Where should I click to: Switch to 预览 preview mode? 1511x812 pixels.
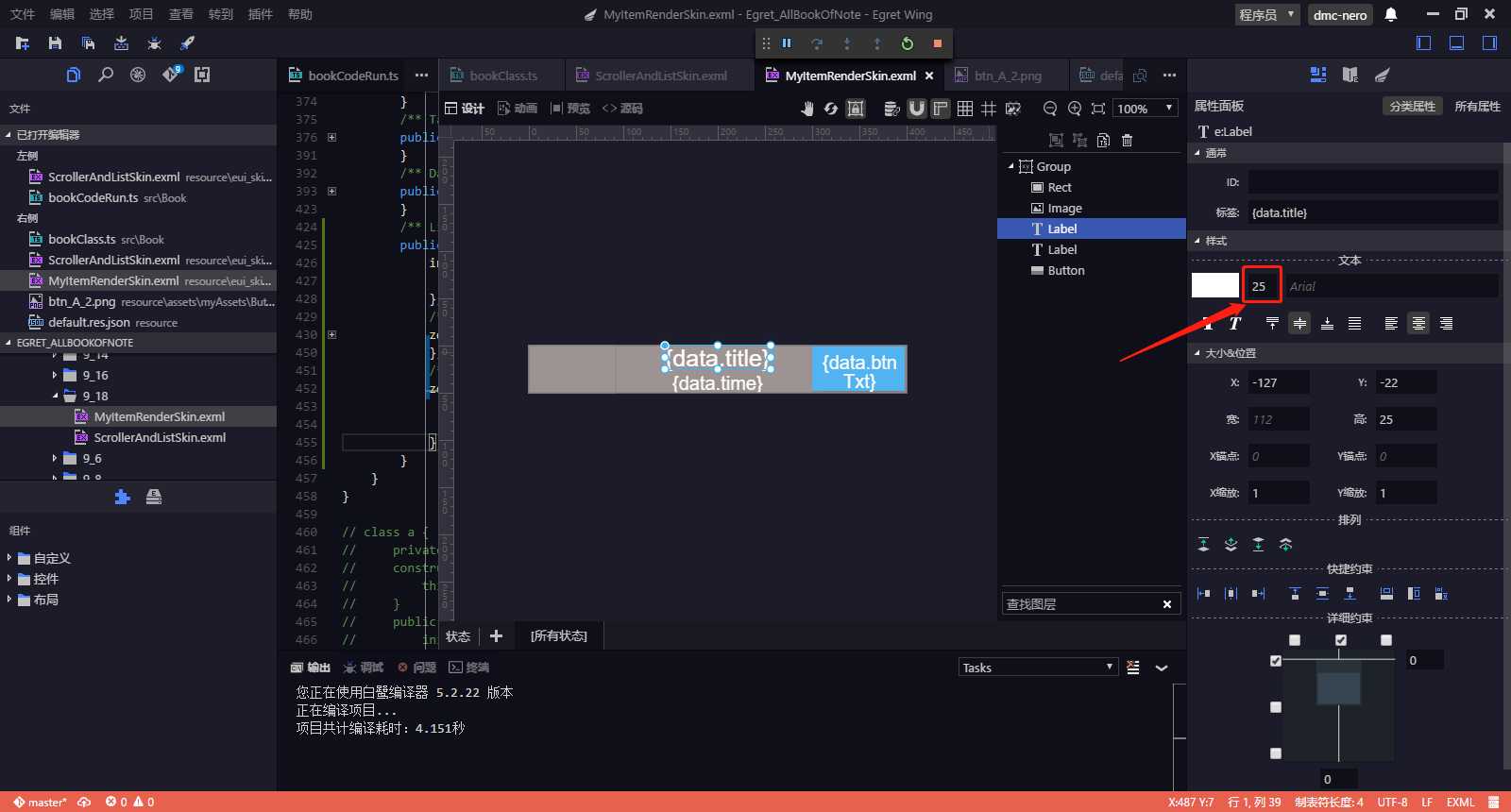pyautogui.click(x=570, y=109)
